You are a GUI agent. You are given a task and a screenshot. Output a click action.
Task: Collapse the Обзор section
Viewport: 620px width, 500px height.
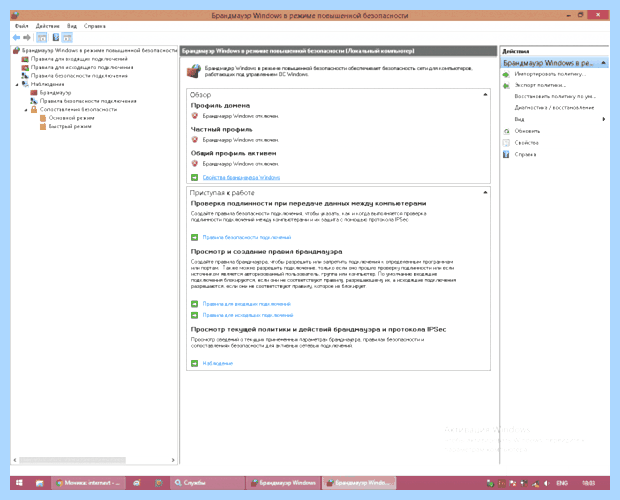coord(485,94)
